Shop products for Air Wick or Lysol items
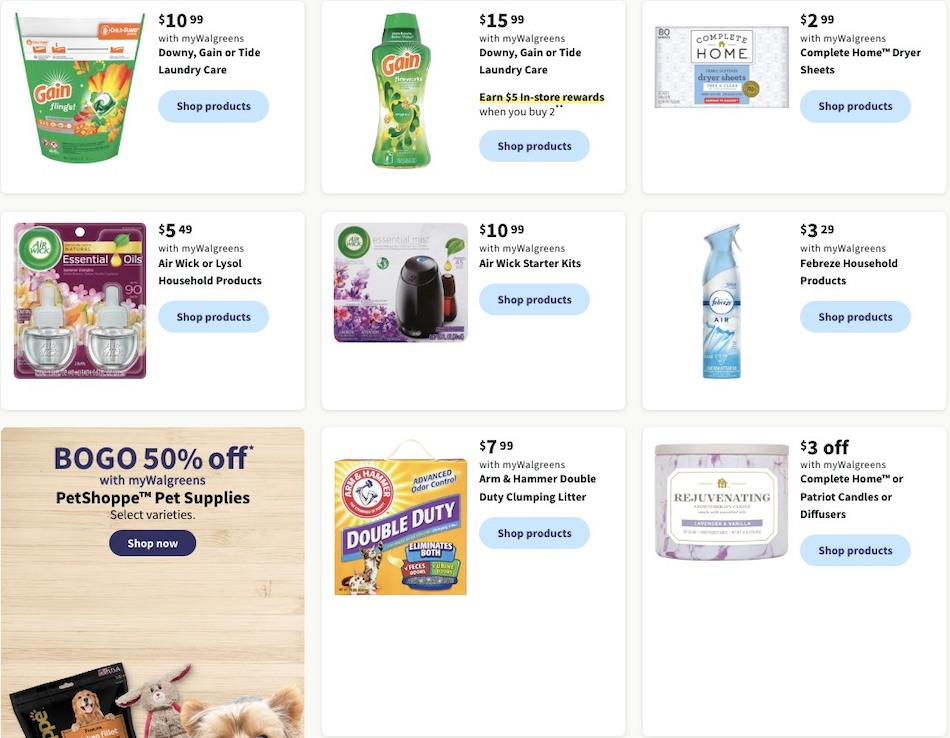The height and width of the screenshot is (738, 950). (x=213, y=316)
